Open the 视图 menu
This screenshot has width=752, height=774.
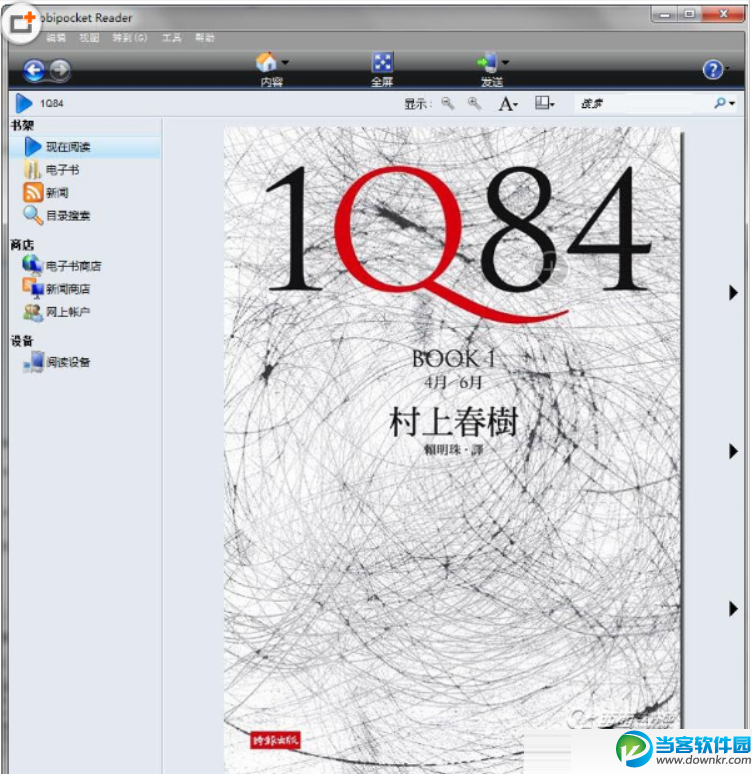[89, 38]
